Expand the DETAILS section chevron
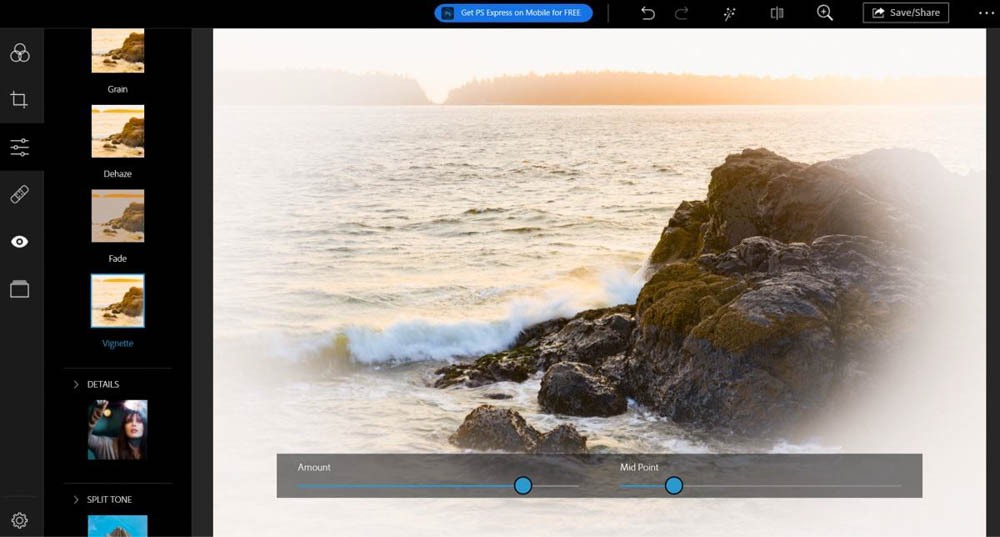1000x537 pixels. point(76,385)
